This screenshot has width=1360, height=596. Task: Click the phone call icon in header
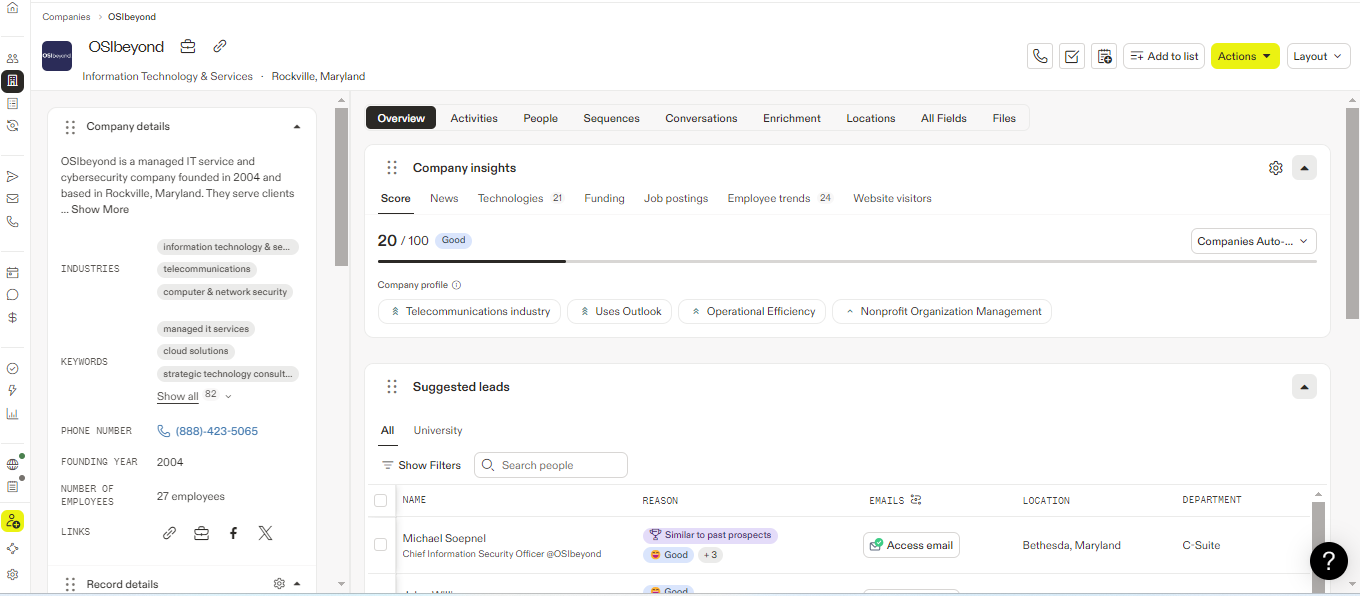1040,57
